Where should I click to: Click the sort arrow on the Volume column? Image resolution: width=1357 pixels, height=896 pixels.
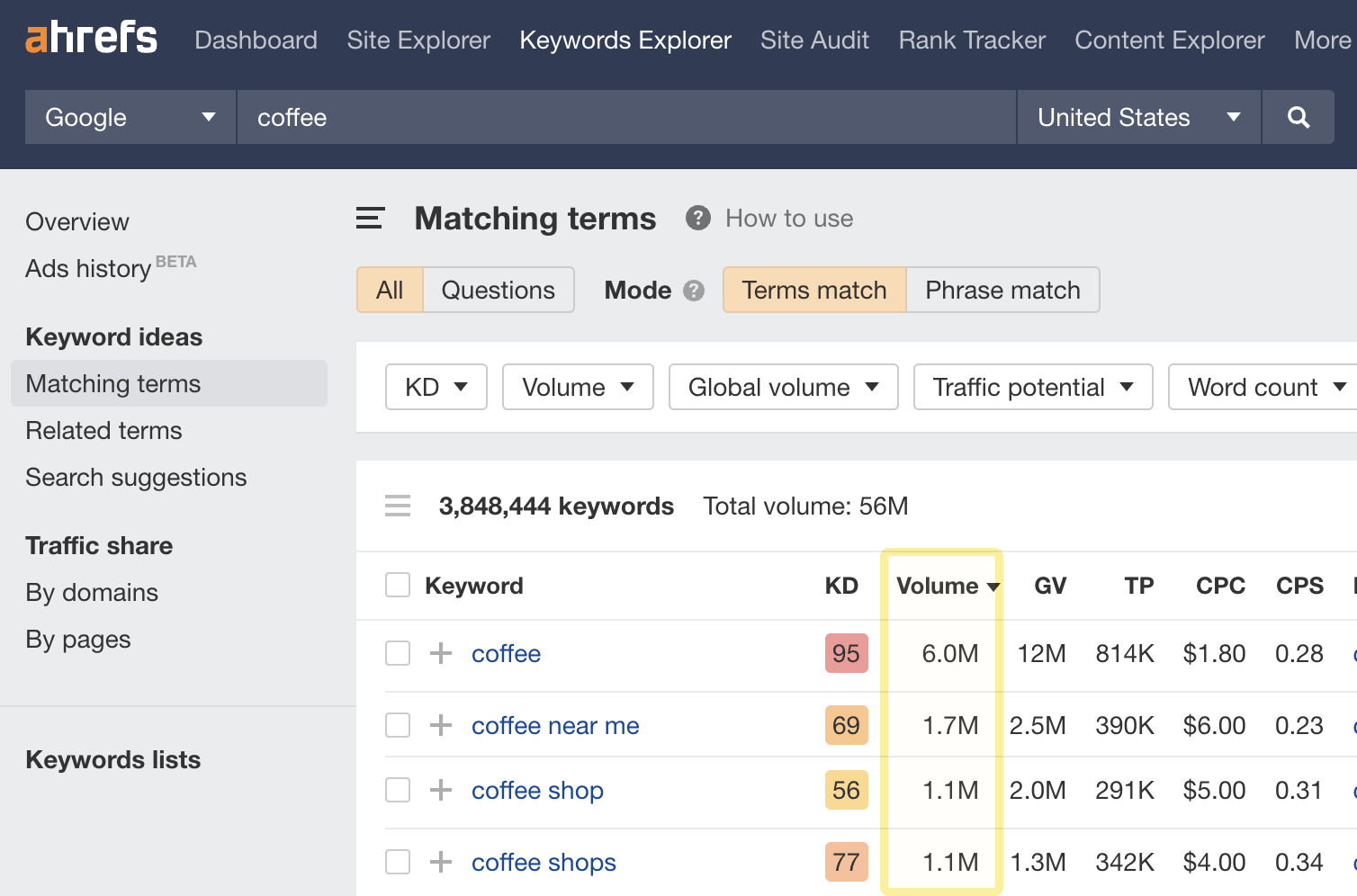click(x=993, y=586)
